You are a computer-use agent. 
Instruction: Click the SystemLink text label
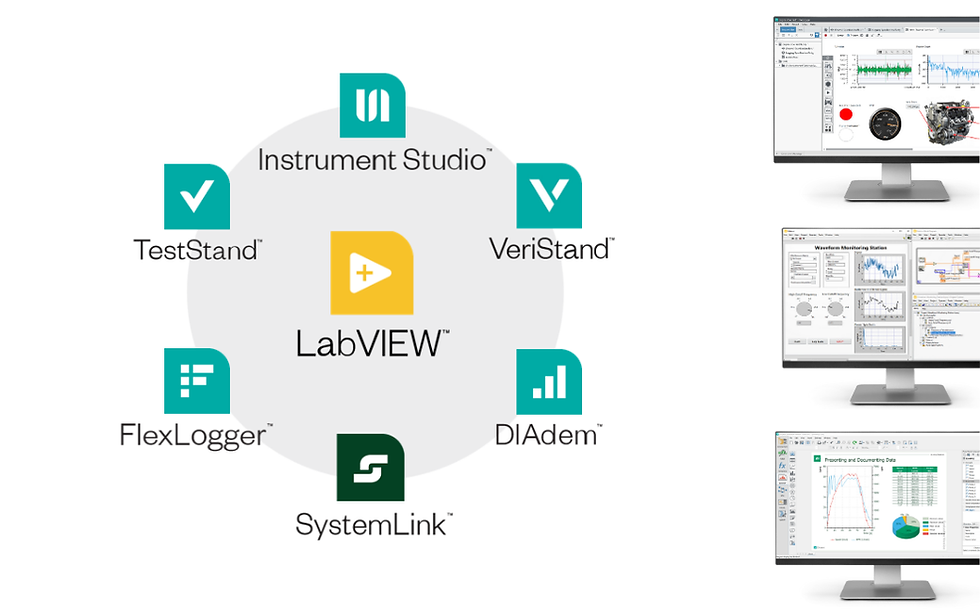(374, 524)
